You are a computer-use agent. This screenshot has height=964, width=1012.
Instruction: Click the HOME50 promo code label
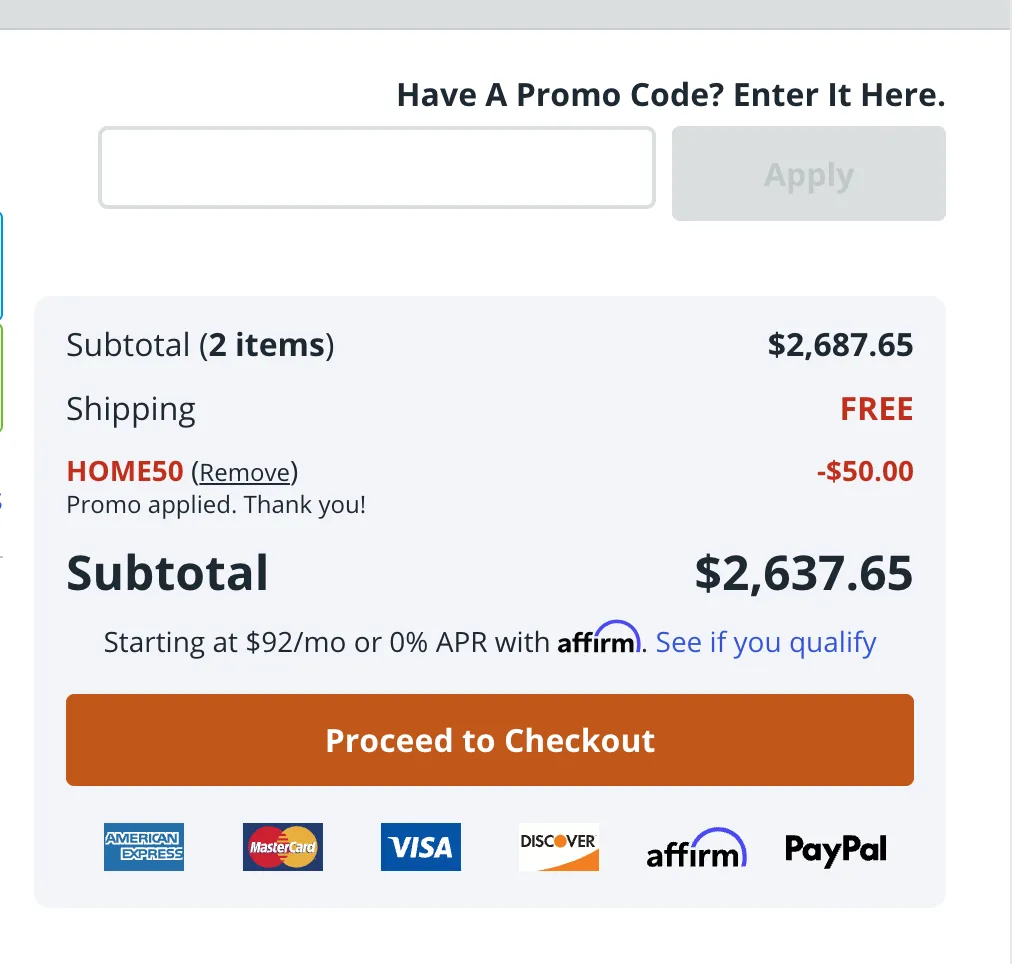point(125,472)
